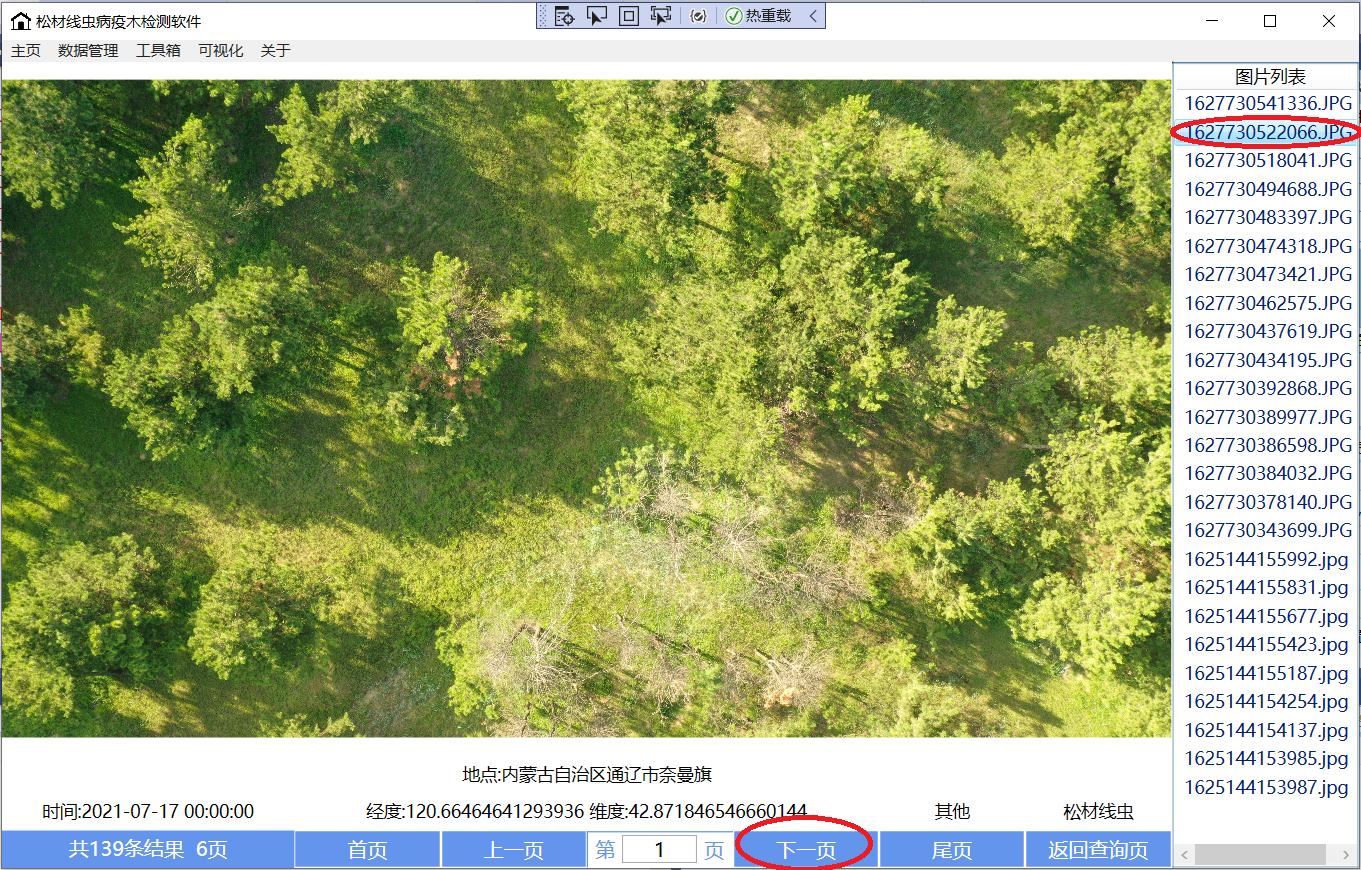Click the image list horizontal scrollbar
This screenshot has width=1361, height=870.
point(1266,855)
